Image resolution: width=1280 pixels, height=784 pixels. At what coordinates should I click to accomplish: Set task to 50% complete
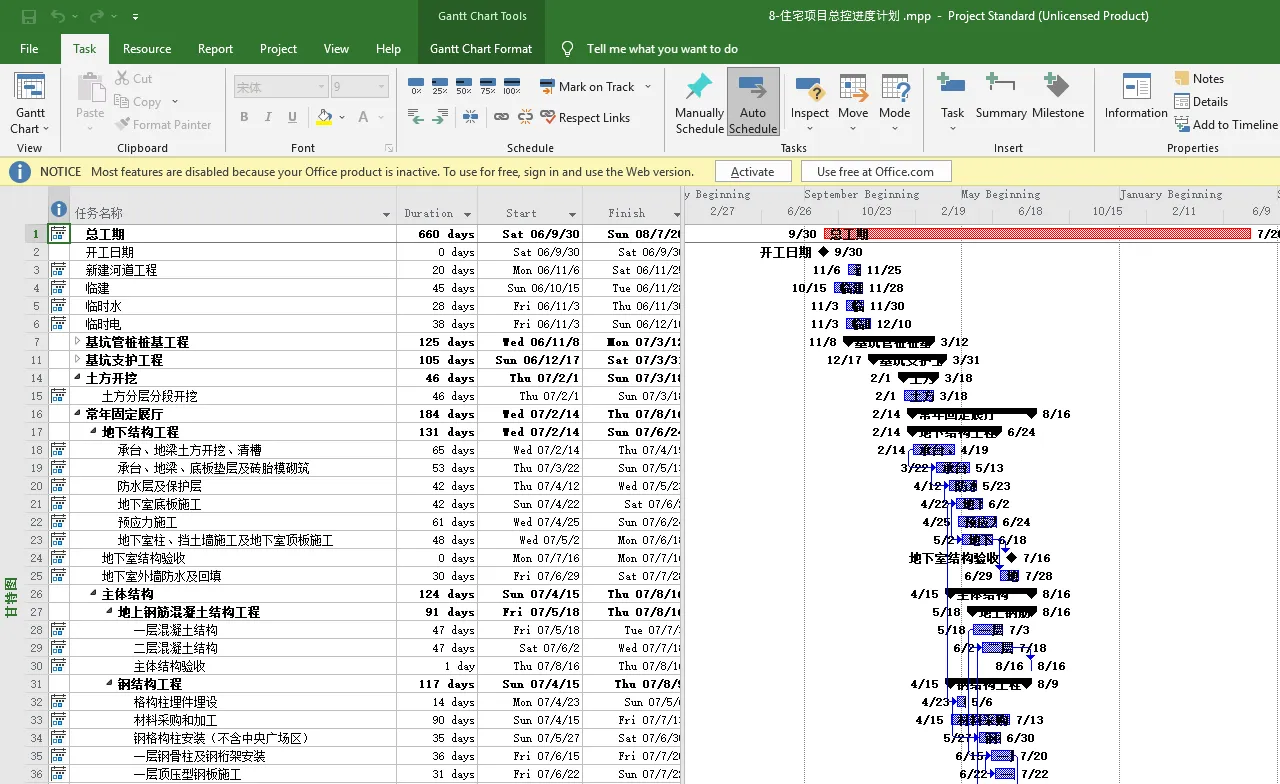464,86
